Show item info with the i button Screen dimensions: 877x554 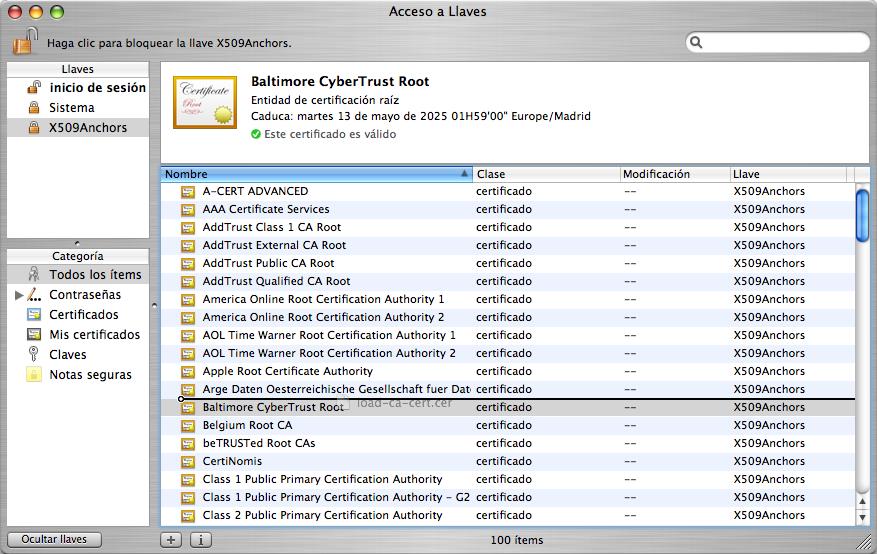pyautogui.click(x=201, y=540)
